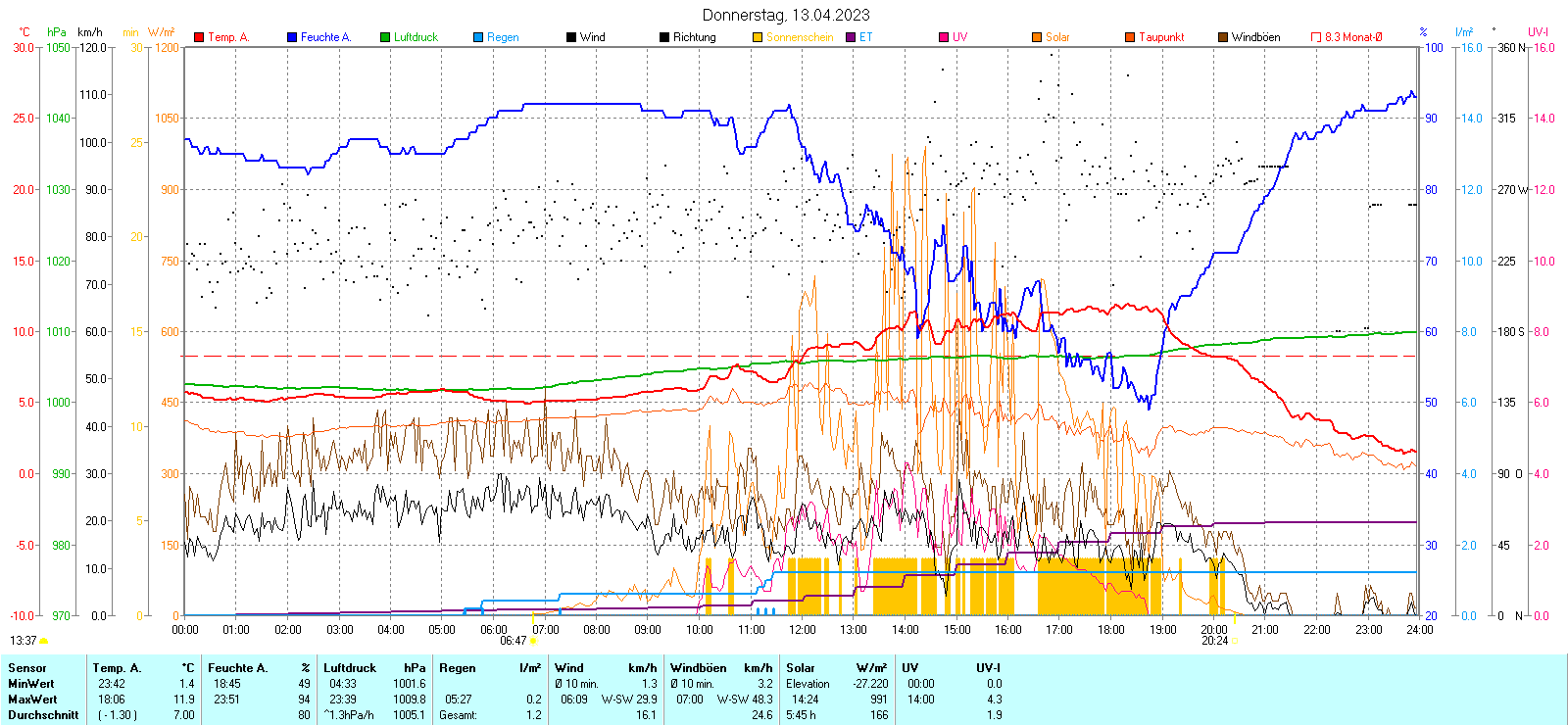Click the red Temp. A. legend square
The height and width of the screenshot is (725, 1568).
[199, 37]
